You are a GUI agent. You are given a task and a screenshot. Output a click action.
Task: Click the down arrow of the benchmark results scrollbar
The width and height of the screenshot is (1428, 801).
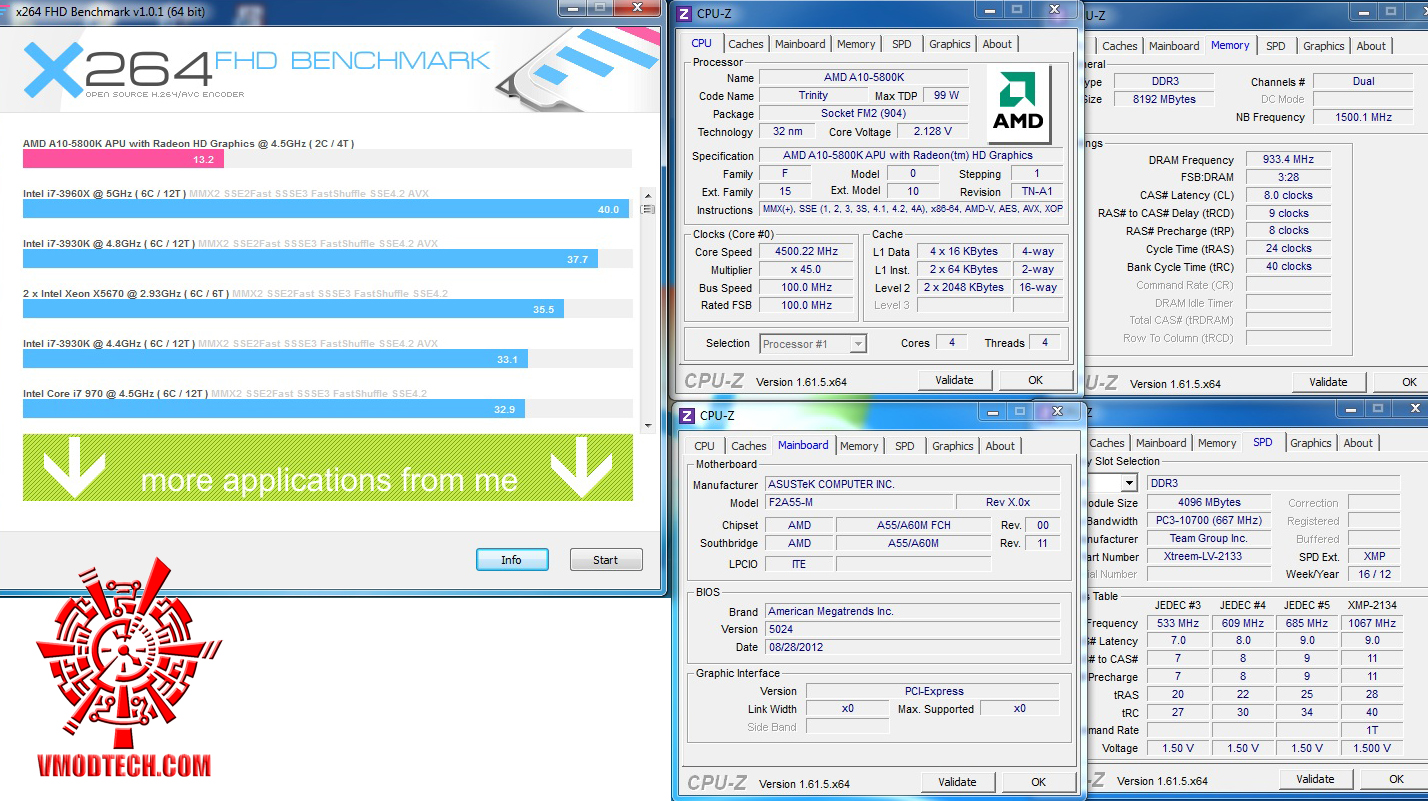tap(648, 425)
